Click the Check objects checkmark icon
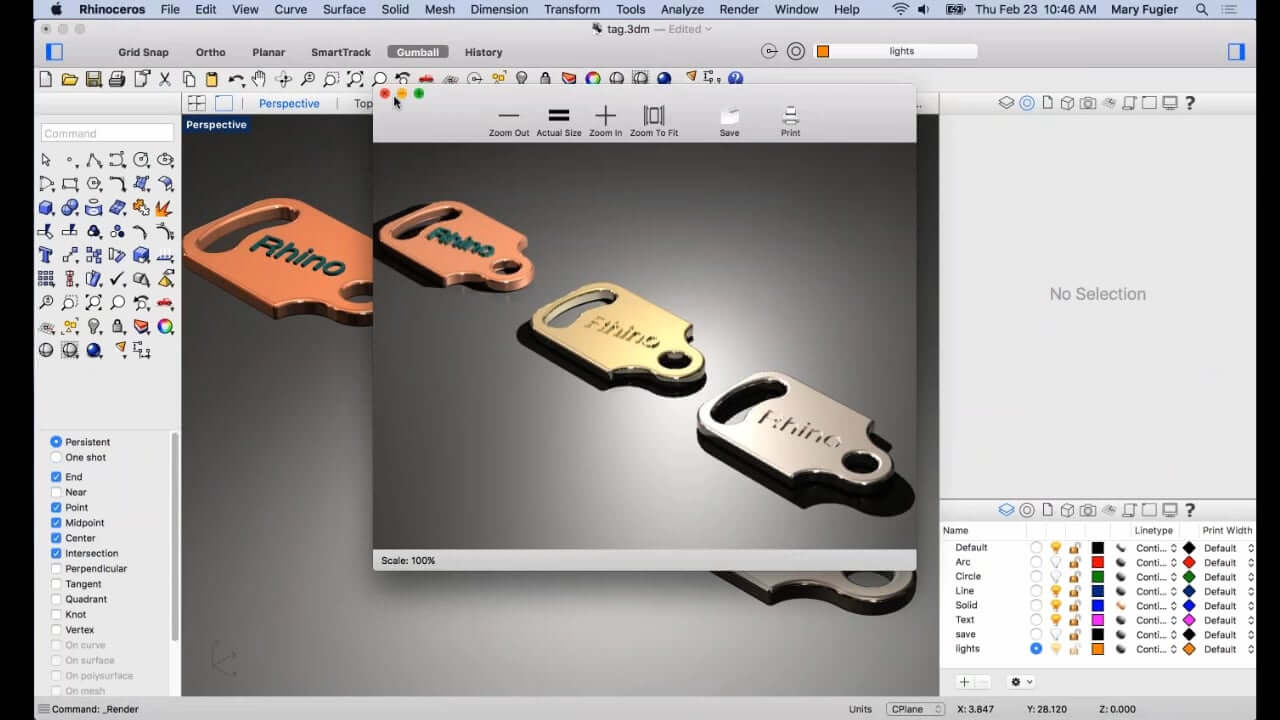The image size is (1280, 720). 118,279
